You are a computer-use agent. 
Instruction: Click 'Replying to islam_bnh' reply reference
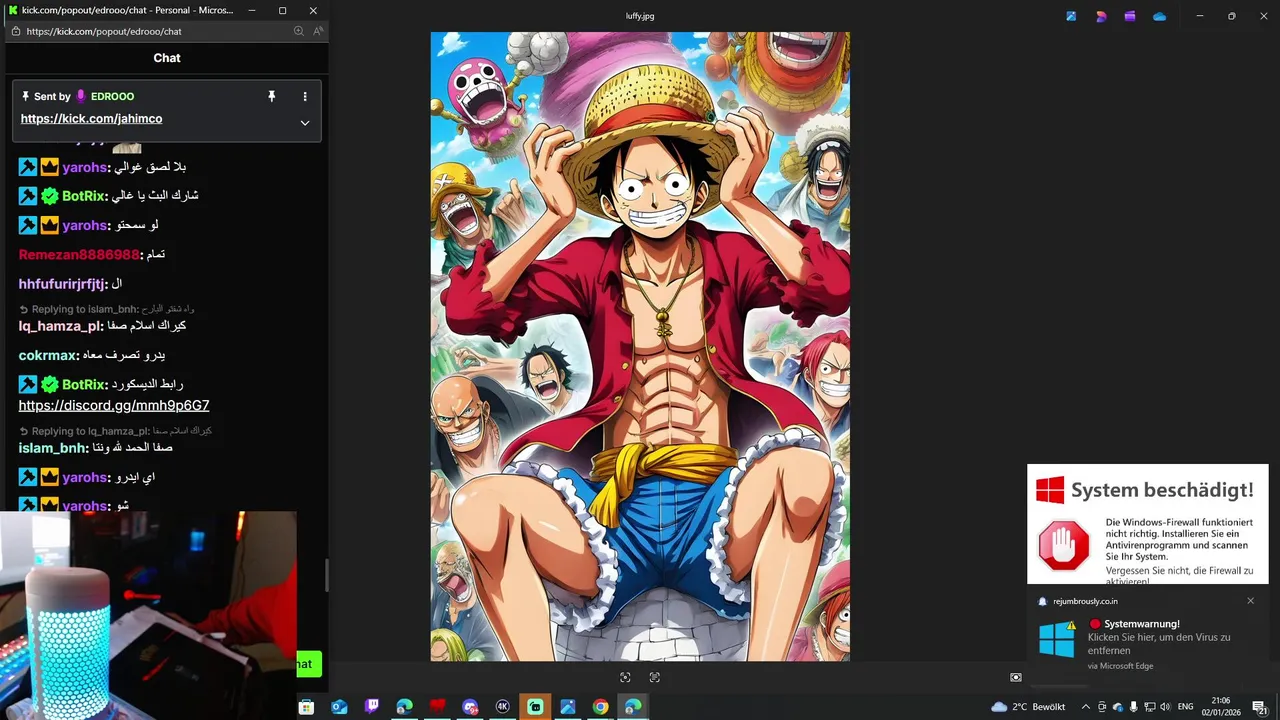click(106, 309)
